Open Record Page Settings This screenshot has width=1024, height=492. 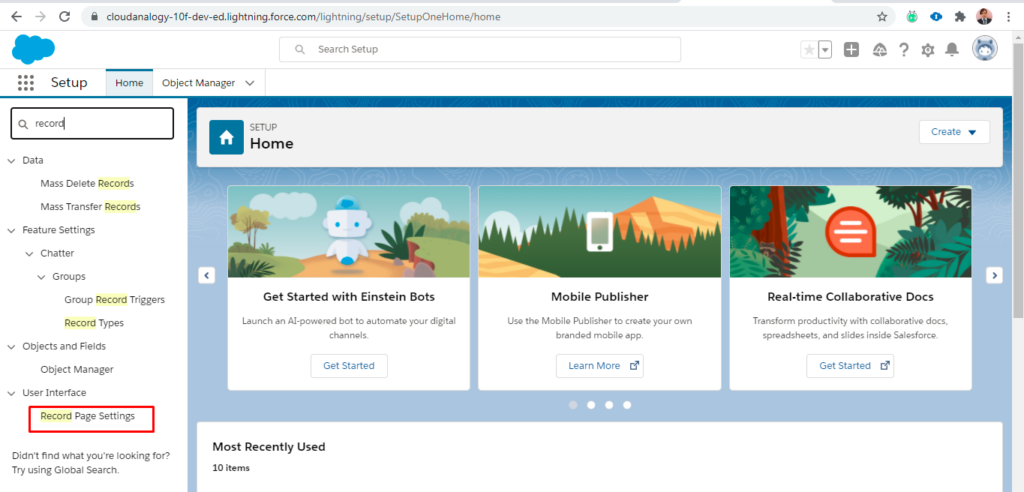pos(88,416)
